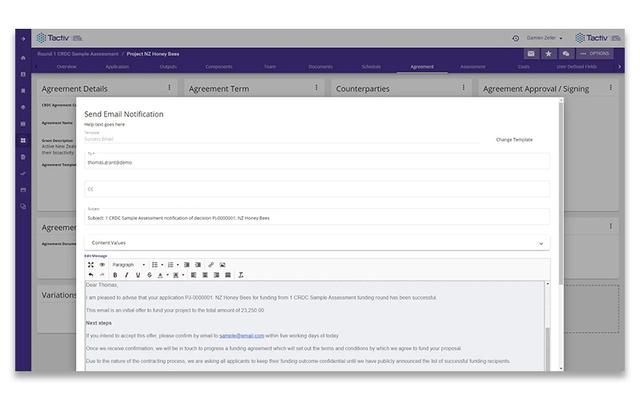
Task: Switch to the Documents tab
Action: 321,67
